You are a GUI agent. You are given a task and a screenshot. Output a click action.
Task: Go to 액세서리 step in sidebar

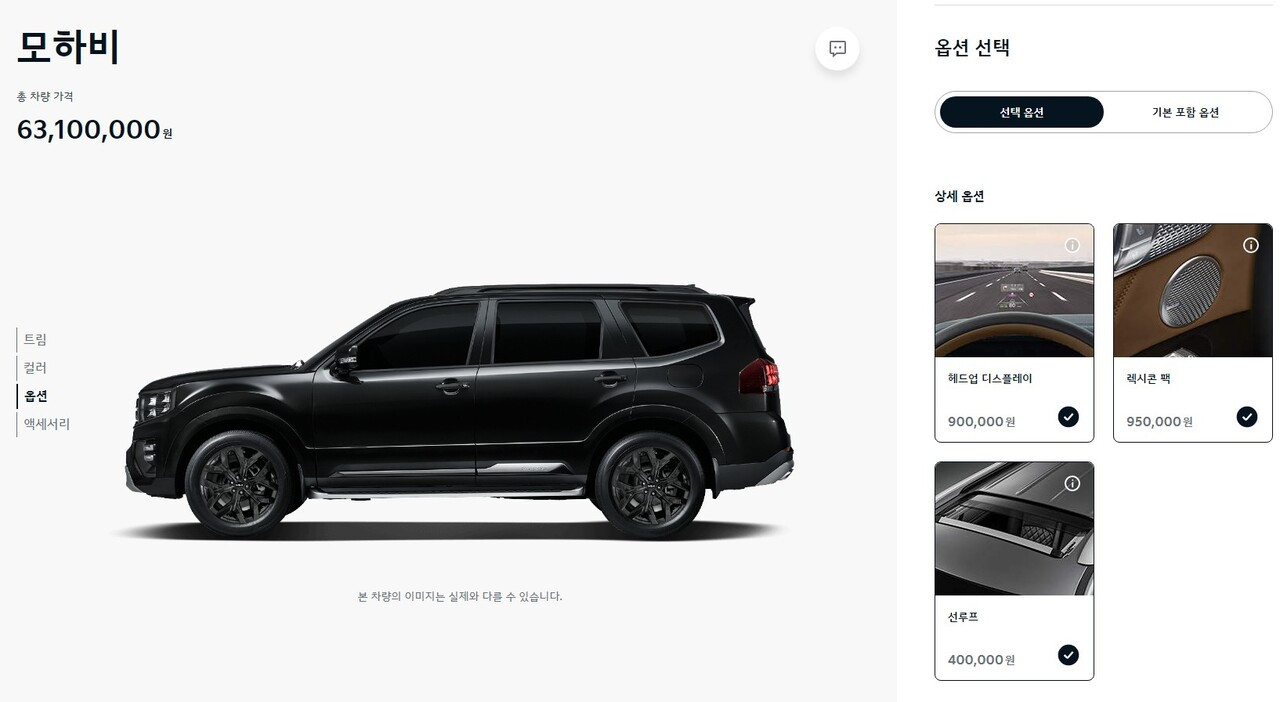(46, 424)
